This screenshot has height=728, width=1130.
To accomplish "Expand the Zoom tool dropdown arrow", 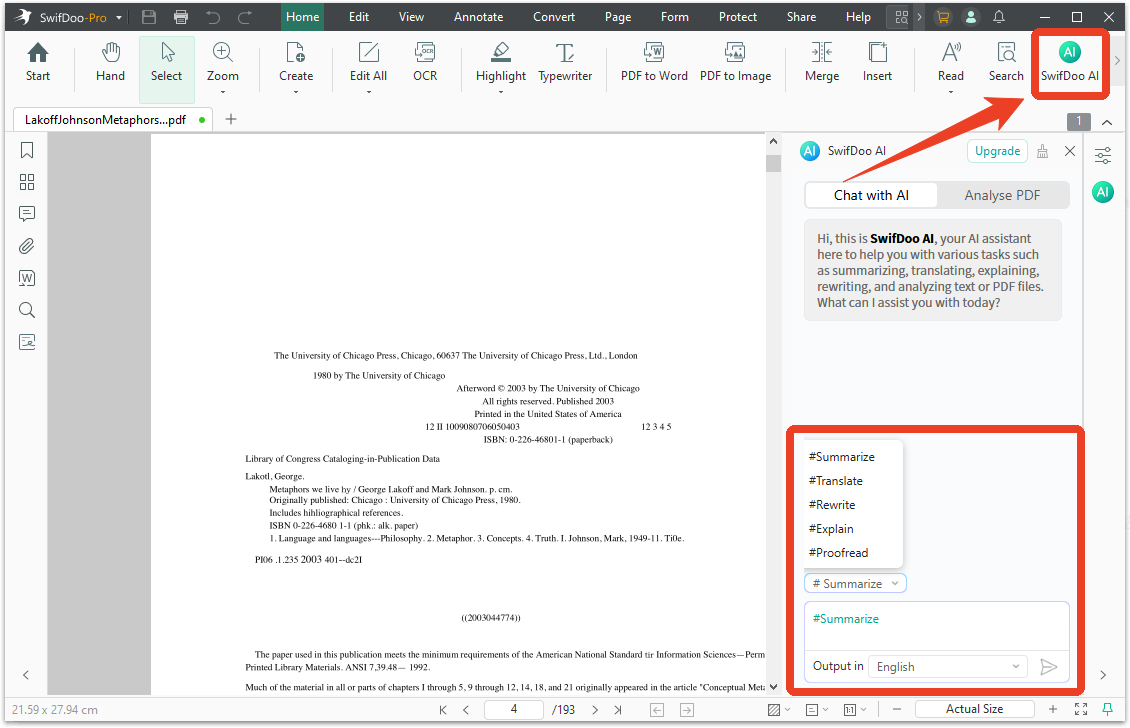I will pos(223,92).
